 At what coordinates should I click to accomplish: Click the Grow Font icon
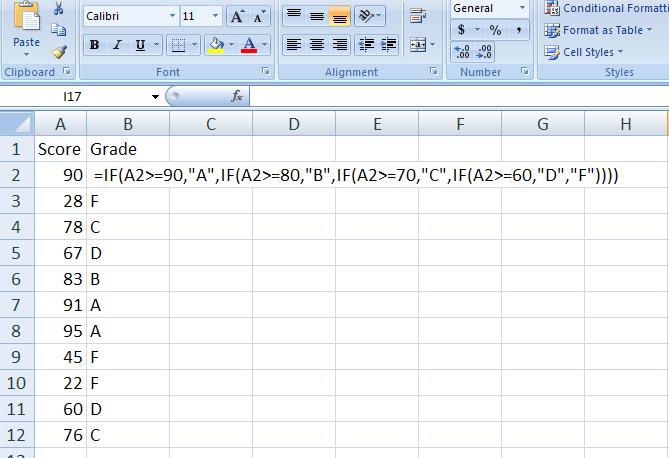pyautogui.click(x=237, y=16)
